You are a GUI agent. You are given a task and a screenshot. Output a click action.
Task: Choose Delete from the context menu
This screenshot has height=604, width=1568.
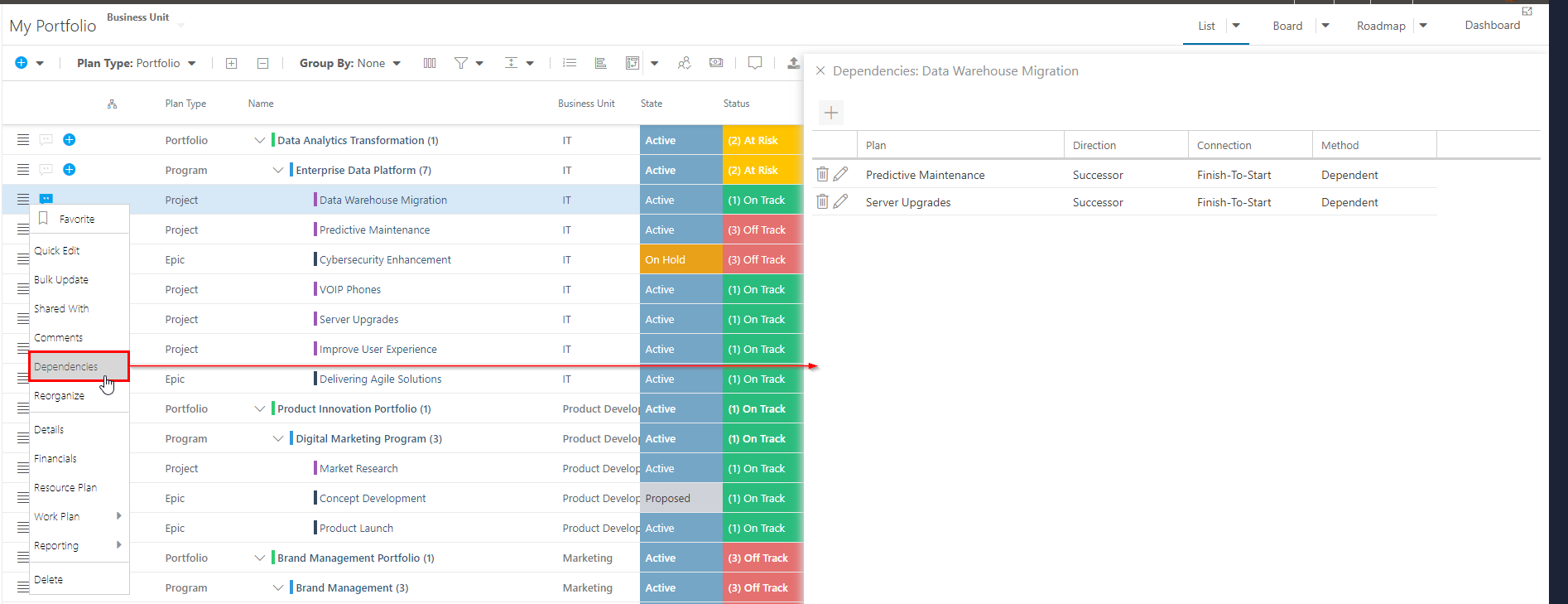pos(79,579)
